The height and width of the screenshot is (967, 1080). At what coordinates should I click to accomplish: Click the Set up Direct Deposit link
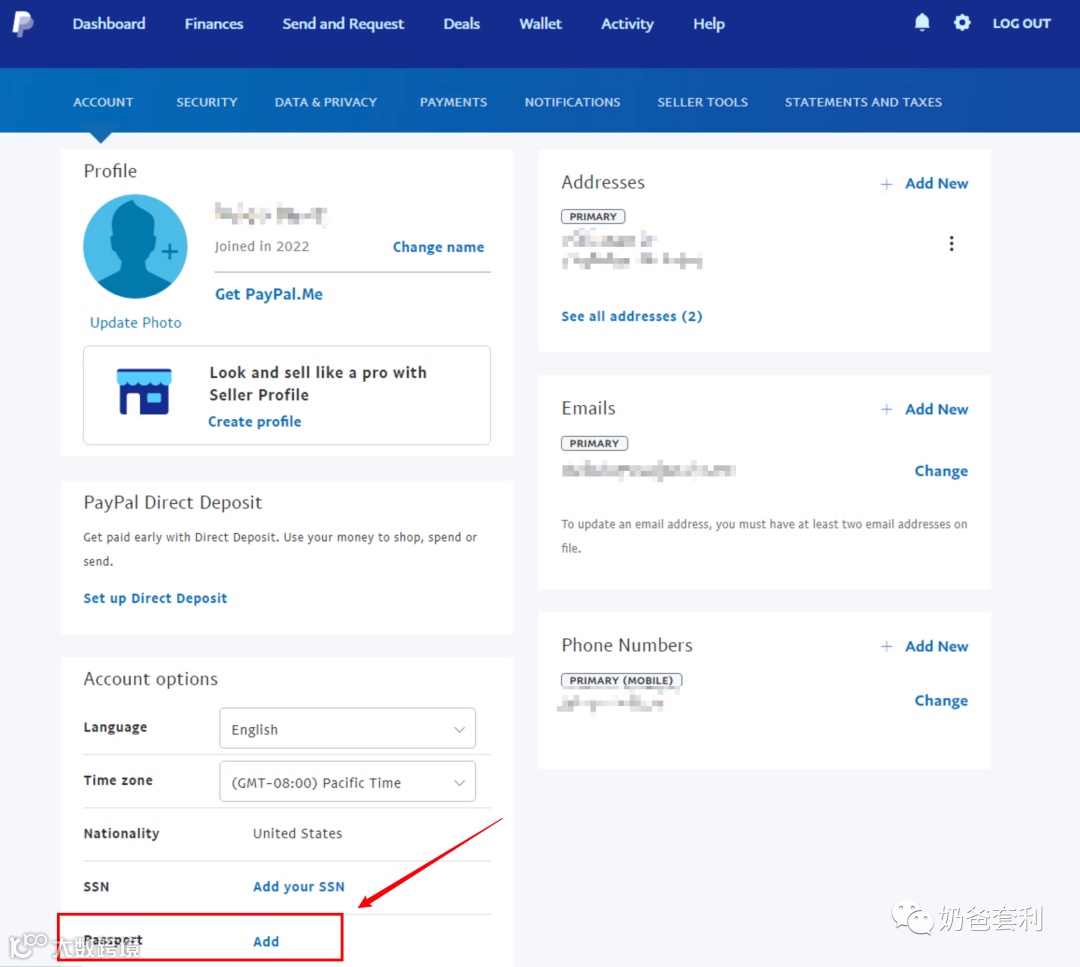coord(155,598)
